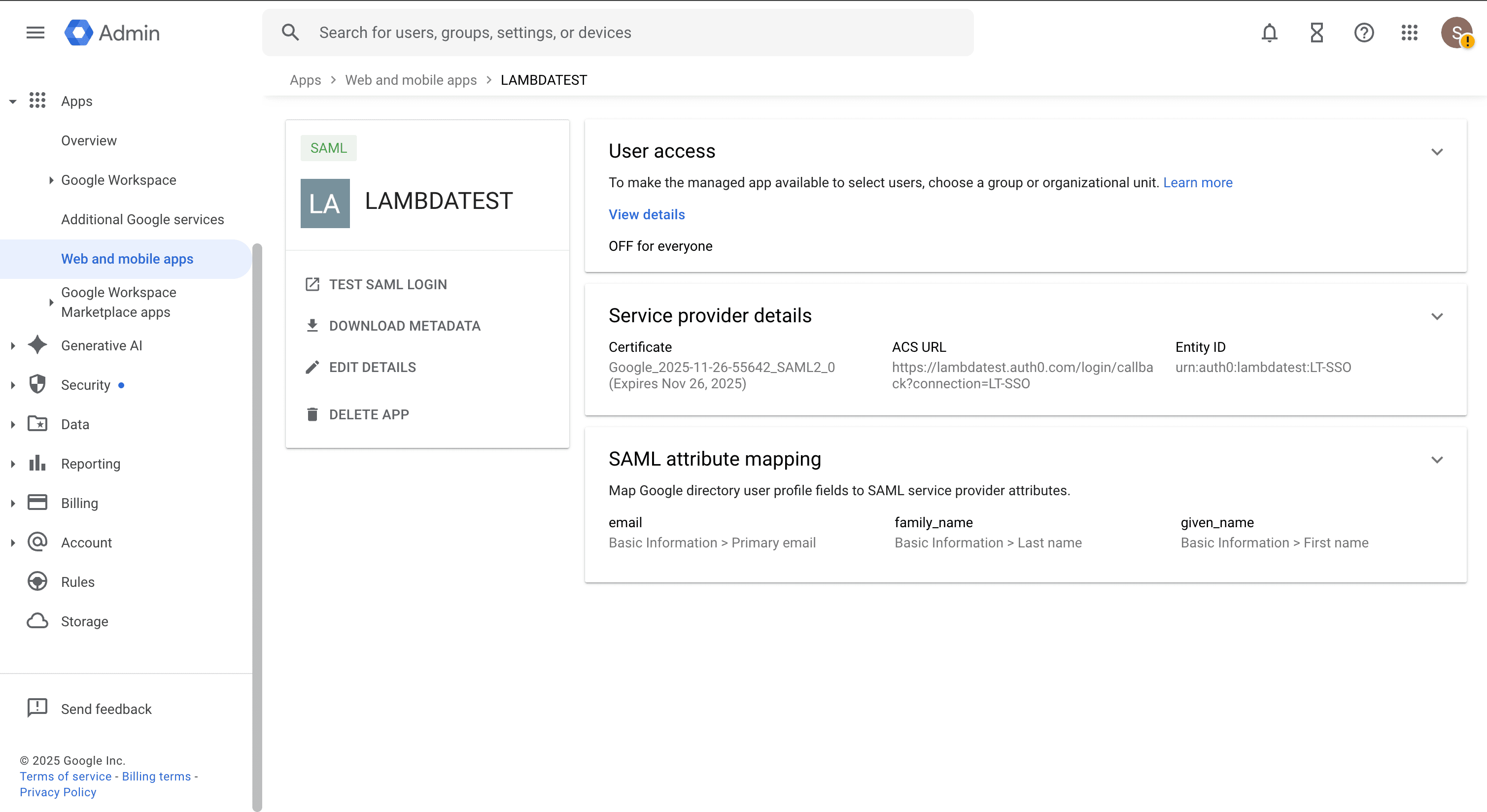Click TEST SAML LOGIN button
Viewport: 1487px width, 812px height.
point(387,284)
